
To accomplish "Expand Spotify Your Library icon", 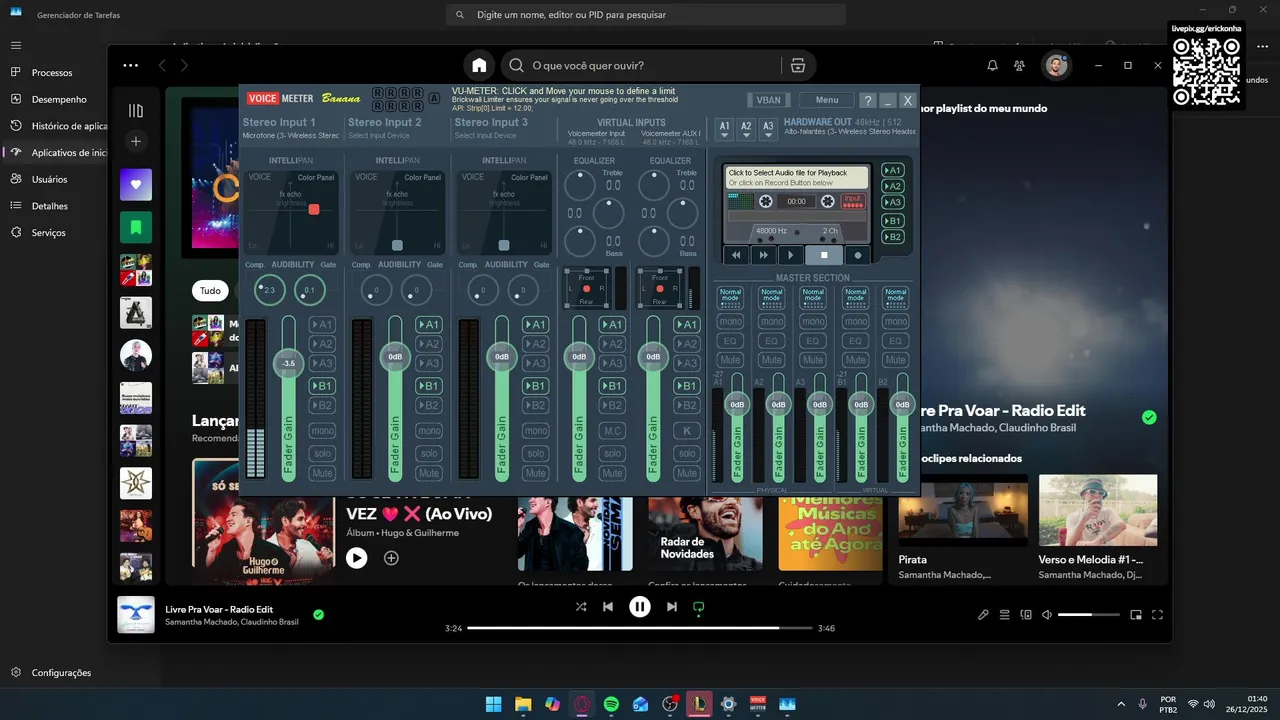I will click(136, 111).
